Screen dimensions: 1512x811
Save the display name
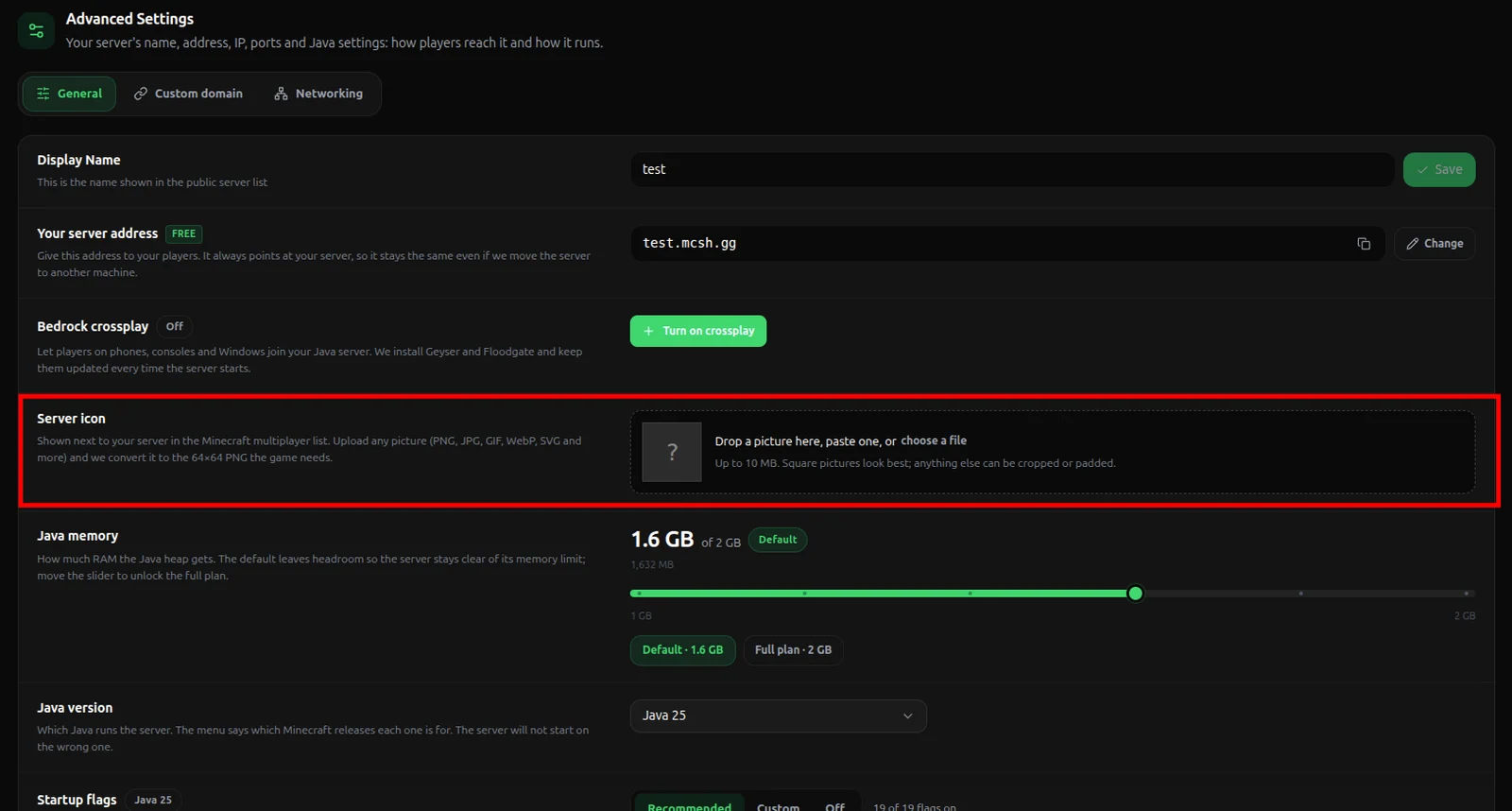[1439, 170]
